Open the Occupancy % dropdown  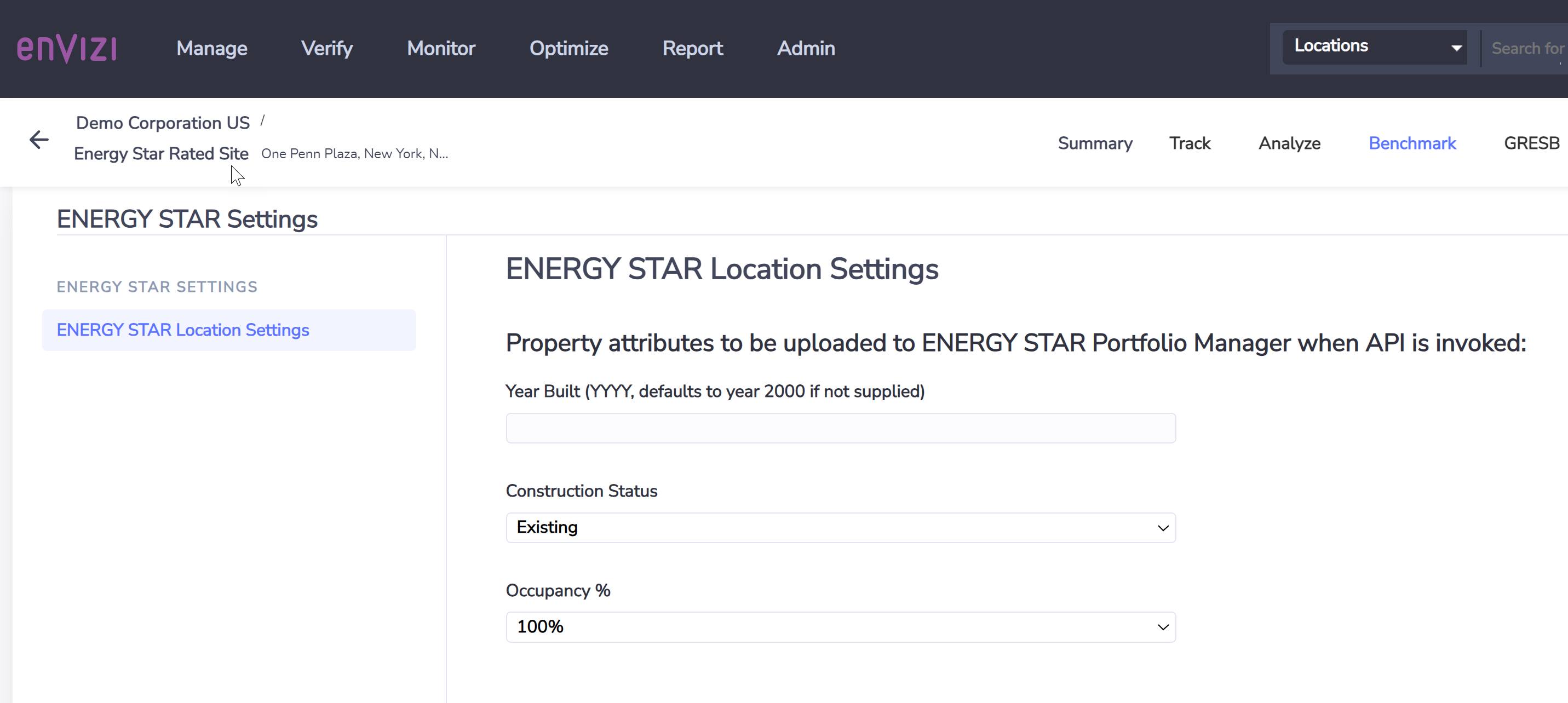tap(841, 626)
